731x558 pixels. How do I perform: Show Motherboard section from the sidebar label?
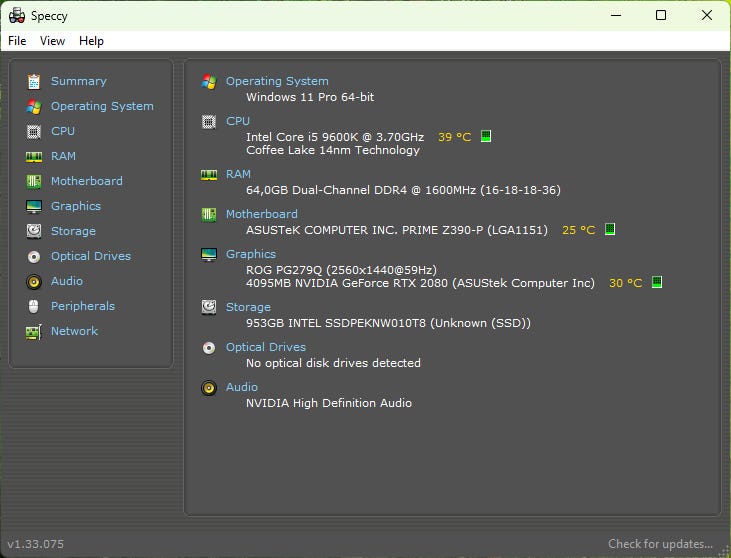87,181
